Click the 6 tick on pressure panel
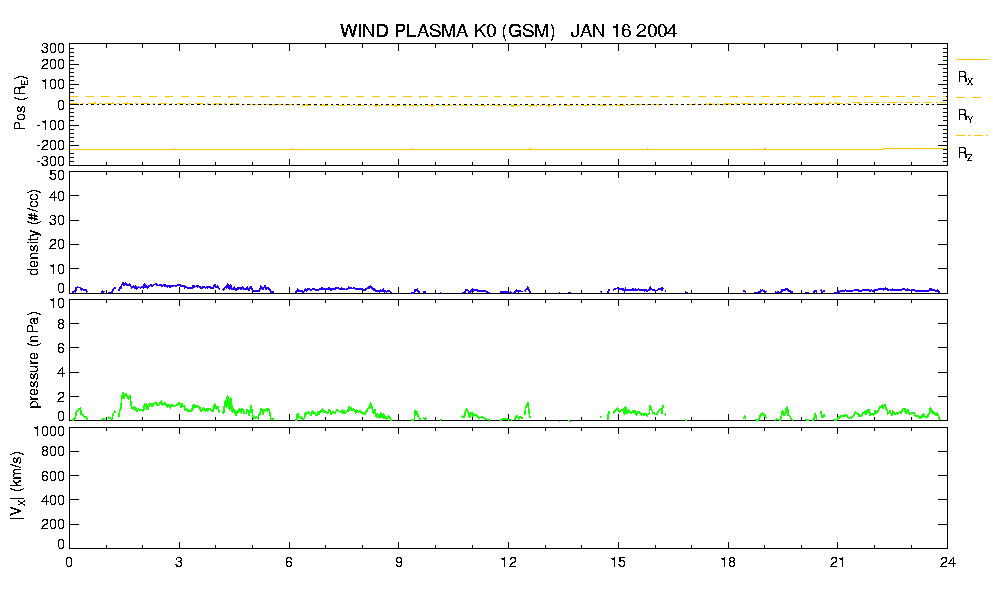Screen dimensions: 993x600 pos(61,348)
